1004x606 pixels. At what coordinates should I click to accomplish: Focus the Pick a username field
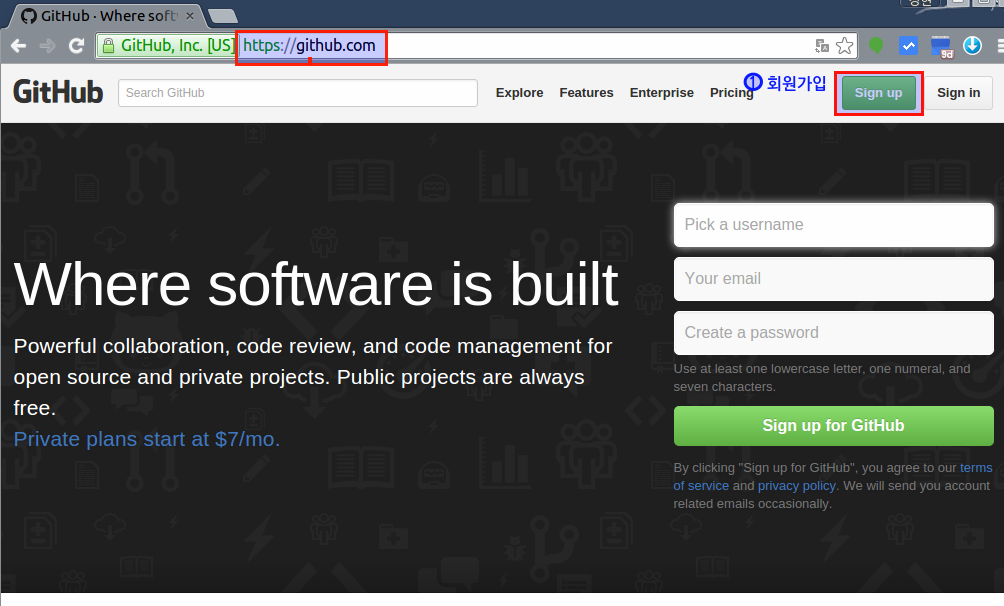pos(833,225)
